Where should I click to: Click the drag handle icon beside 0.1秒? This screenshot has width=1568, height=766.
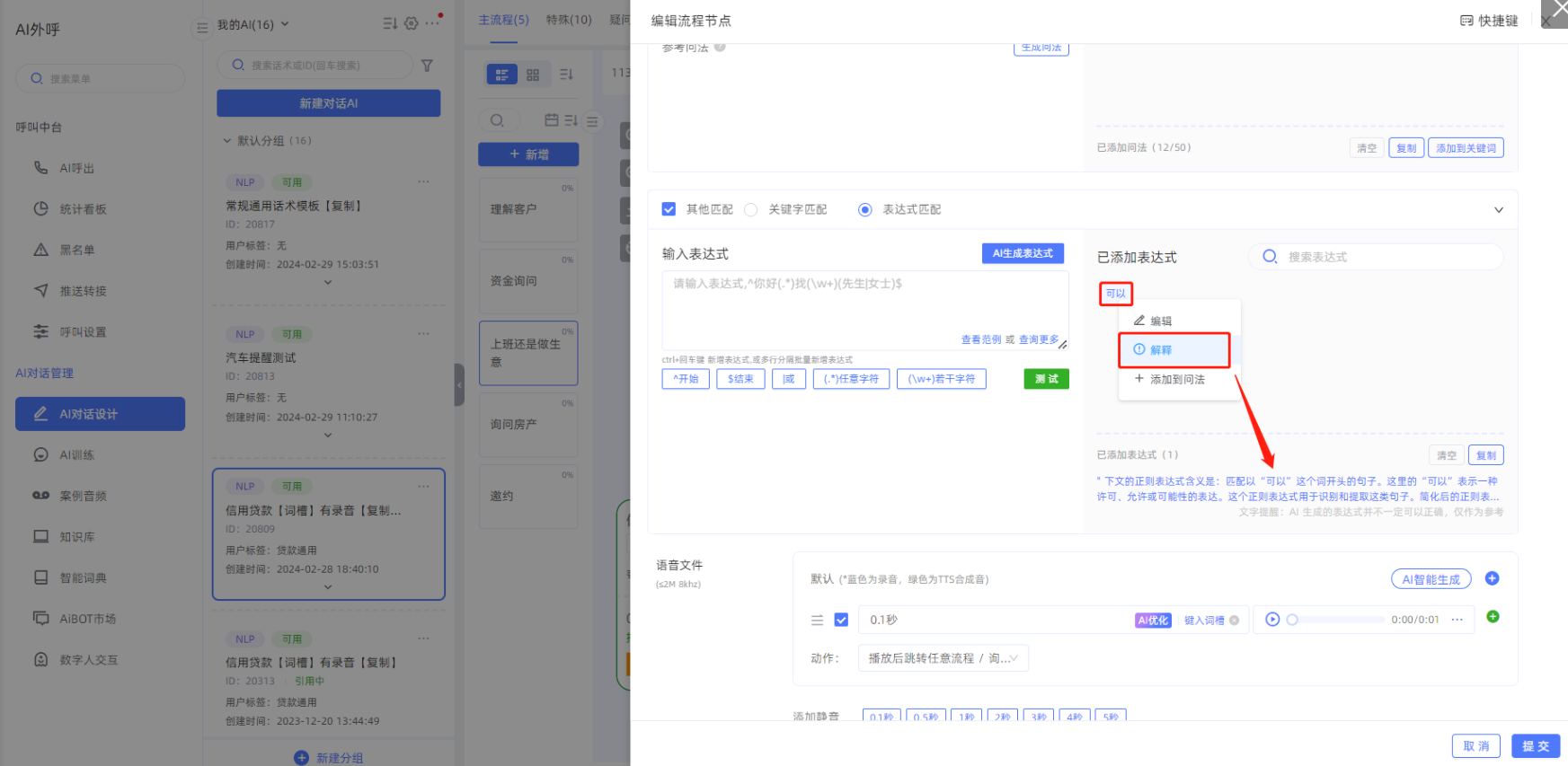[x=817, y=620]
